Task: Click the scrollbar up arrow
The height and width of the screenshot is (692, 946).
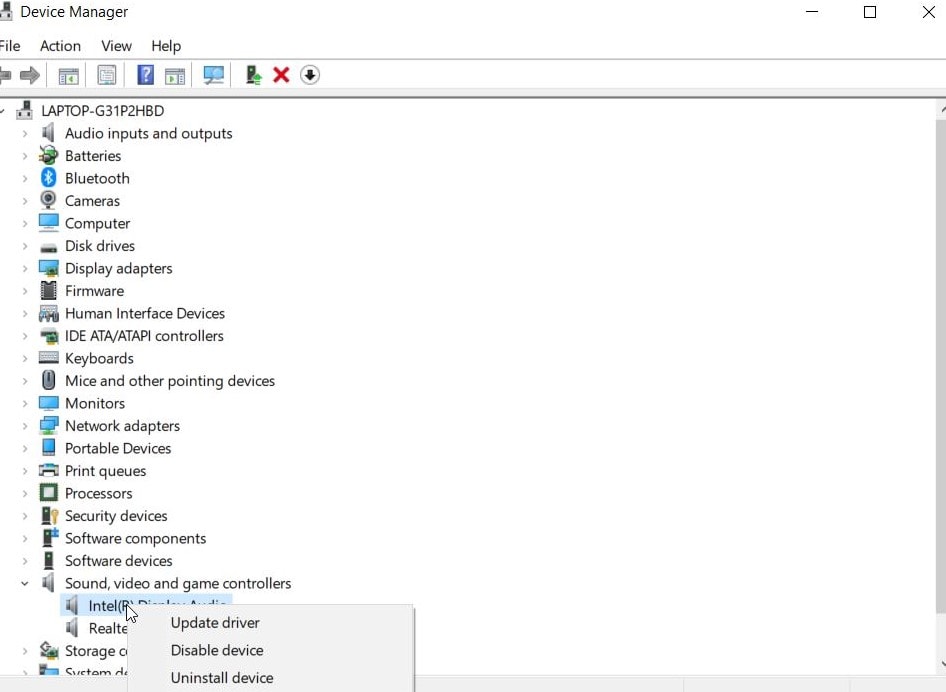Action: [x=941, y=110]
